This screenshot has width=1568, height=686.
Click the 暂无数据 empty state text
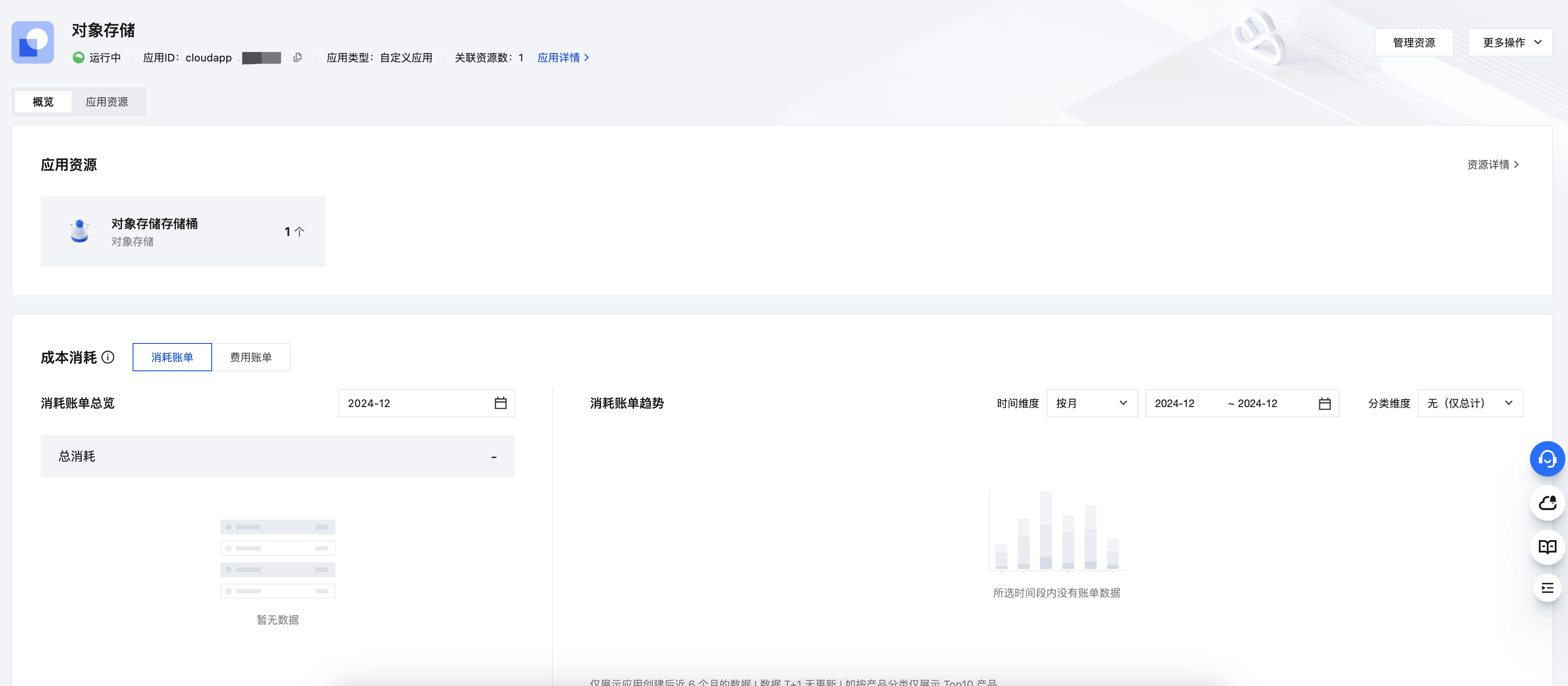coord(278,620)
